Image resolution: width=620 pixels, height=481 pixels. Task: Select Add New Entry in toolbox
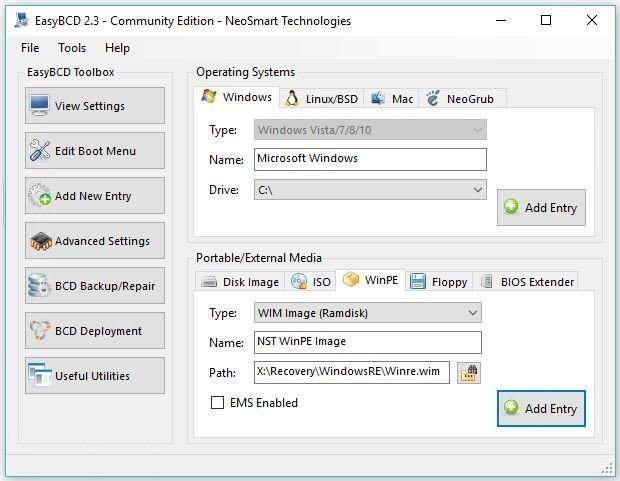click(x=95, y=196)
